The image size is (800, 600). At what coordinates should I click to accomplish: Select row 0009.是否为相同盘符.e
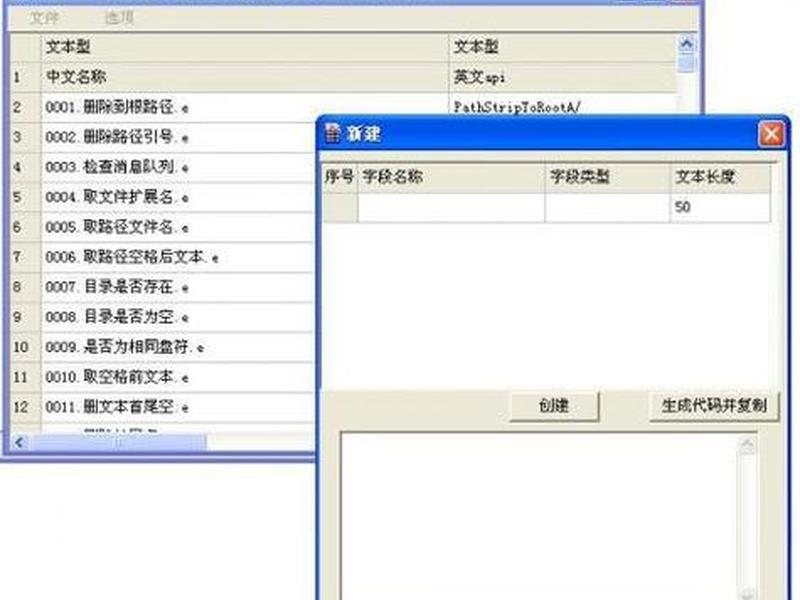(x=178, y=347)
